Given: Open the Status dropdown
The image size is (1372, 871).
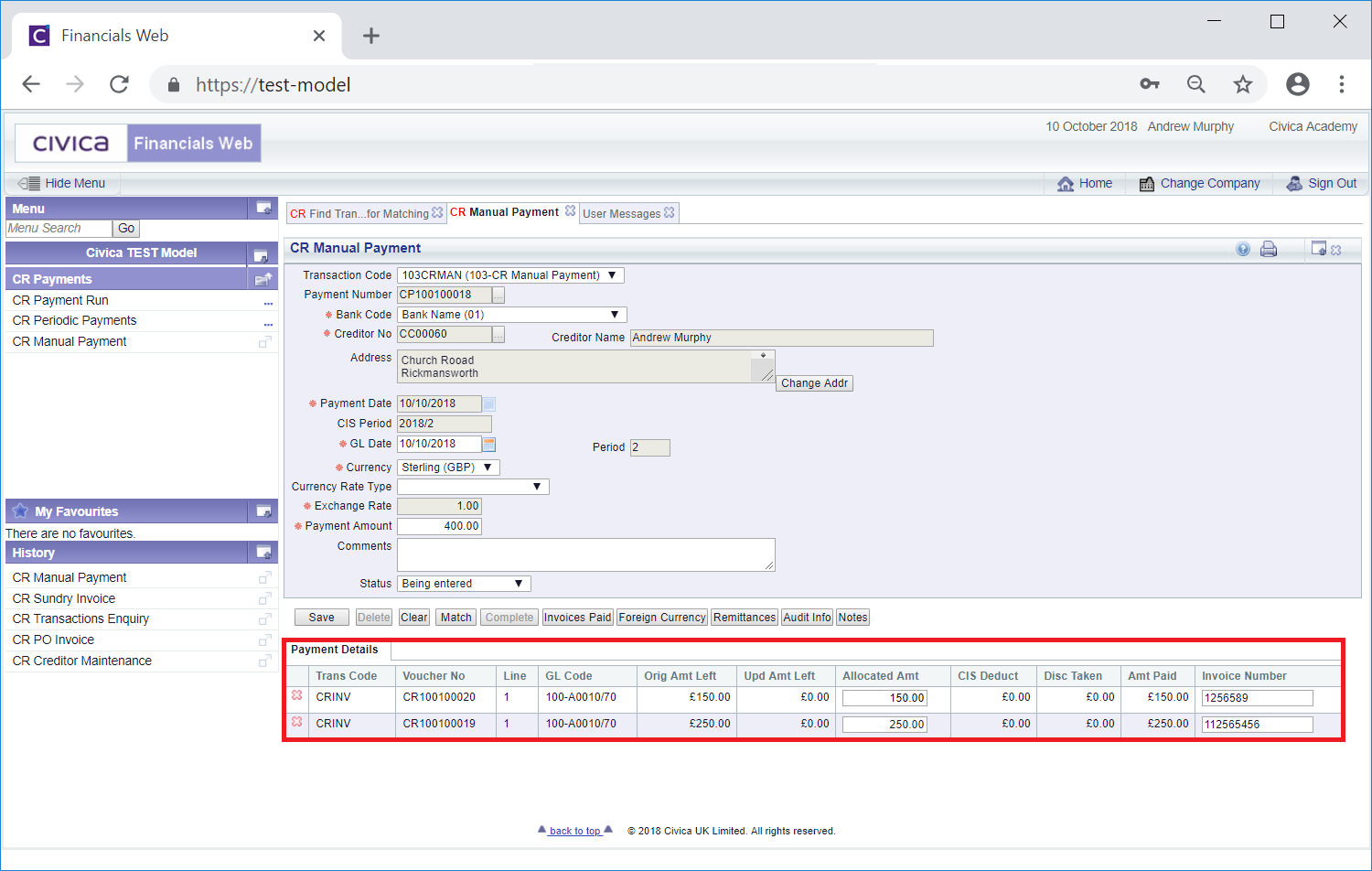Looking at the screenshot, I should click(x=464, y=584).
